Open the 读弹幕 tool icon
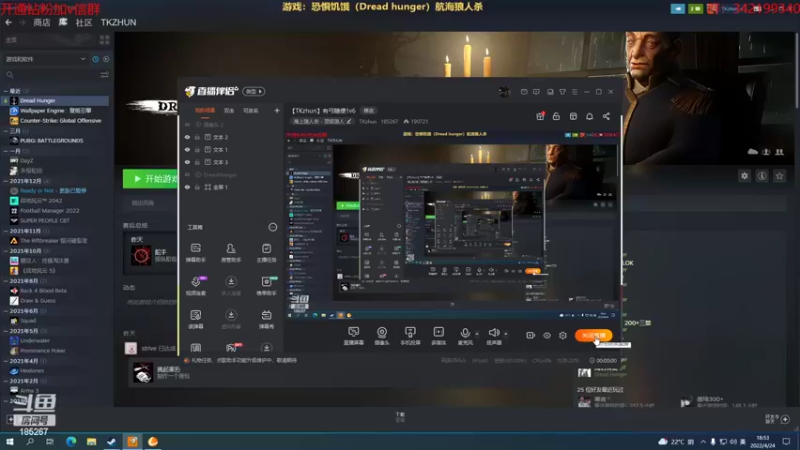Screen dimensions: 800x450 196,319
